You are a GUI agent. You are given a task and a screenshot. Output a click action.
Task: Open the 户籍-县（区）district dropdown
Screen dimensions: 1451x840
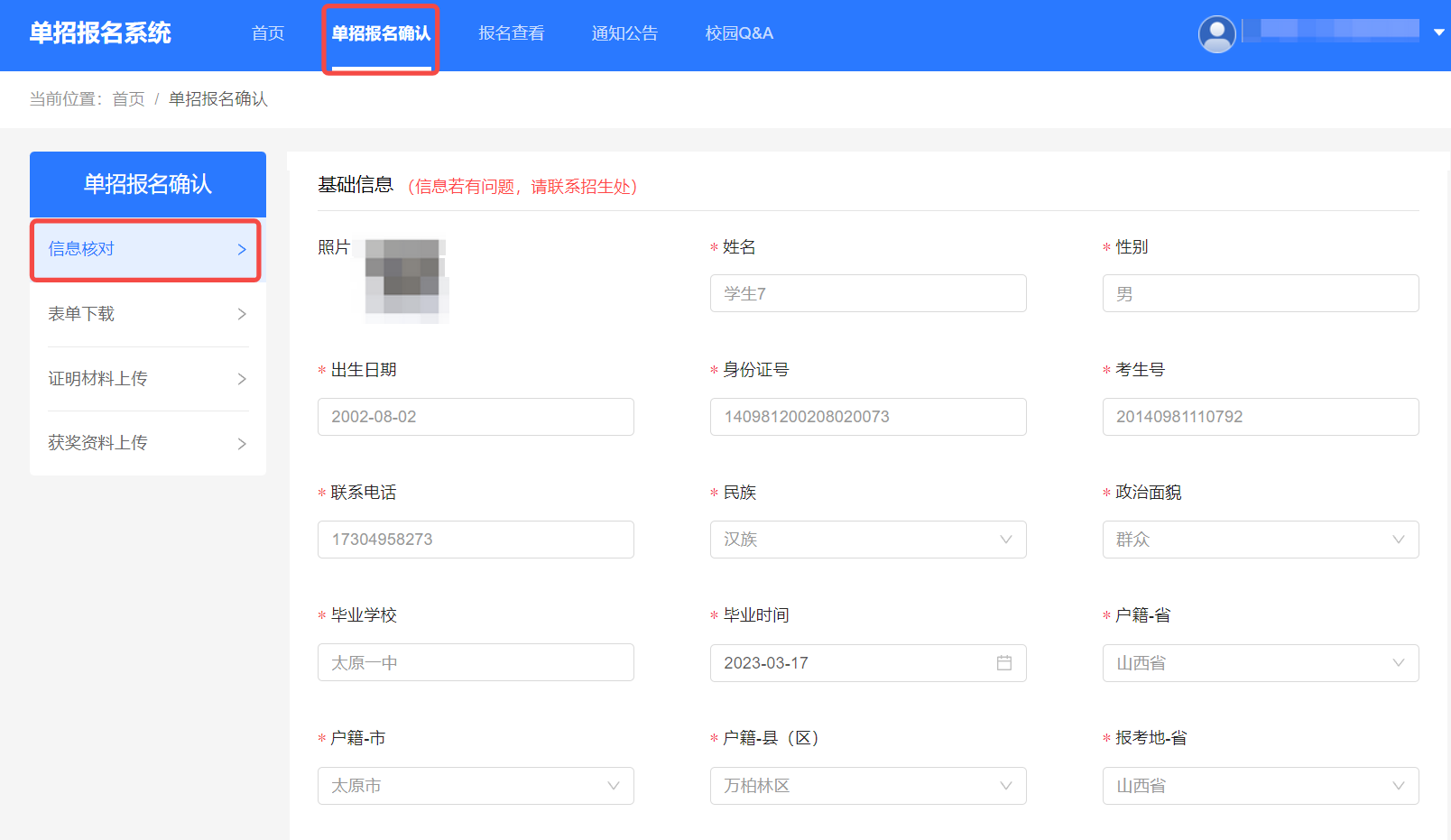pos(1005,785)
